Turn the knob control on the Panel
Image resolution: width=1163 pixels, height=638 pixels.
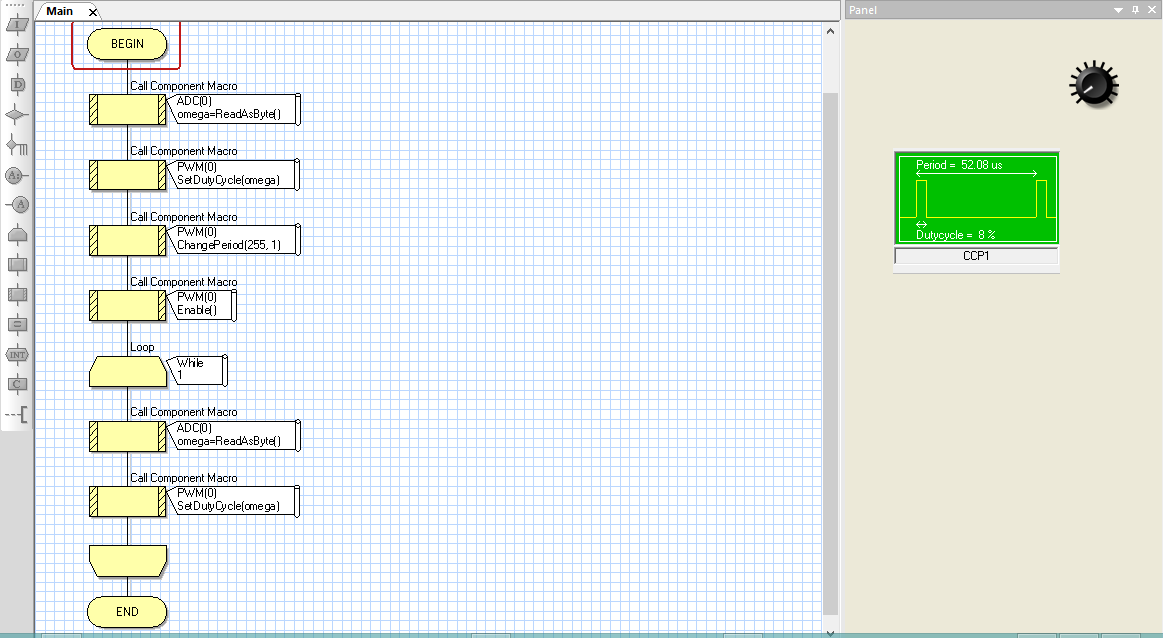click(1092, 85)
